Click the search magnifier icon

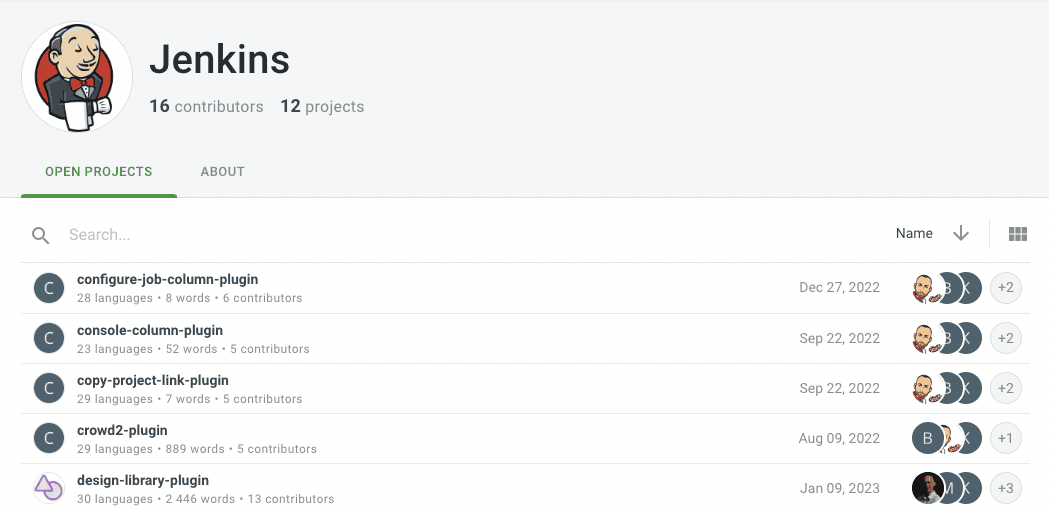[x=40, y=235]
